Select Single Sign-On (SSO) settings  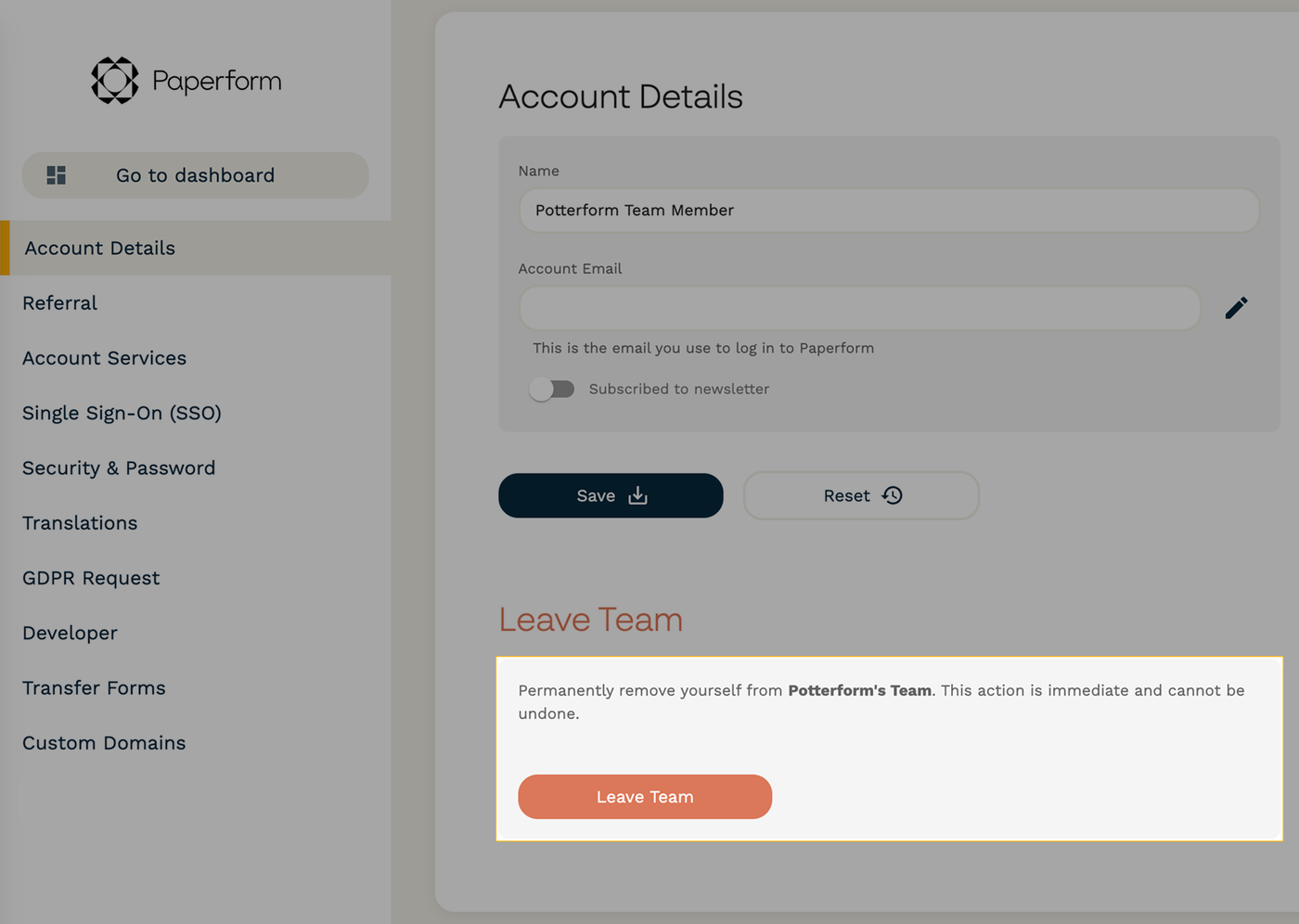(x=122, y=413)
